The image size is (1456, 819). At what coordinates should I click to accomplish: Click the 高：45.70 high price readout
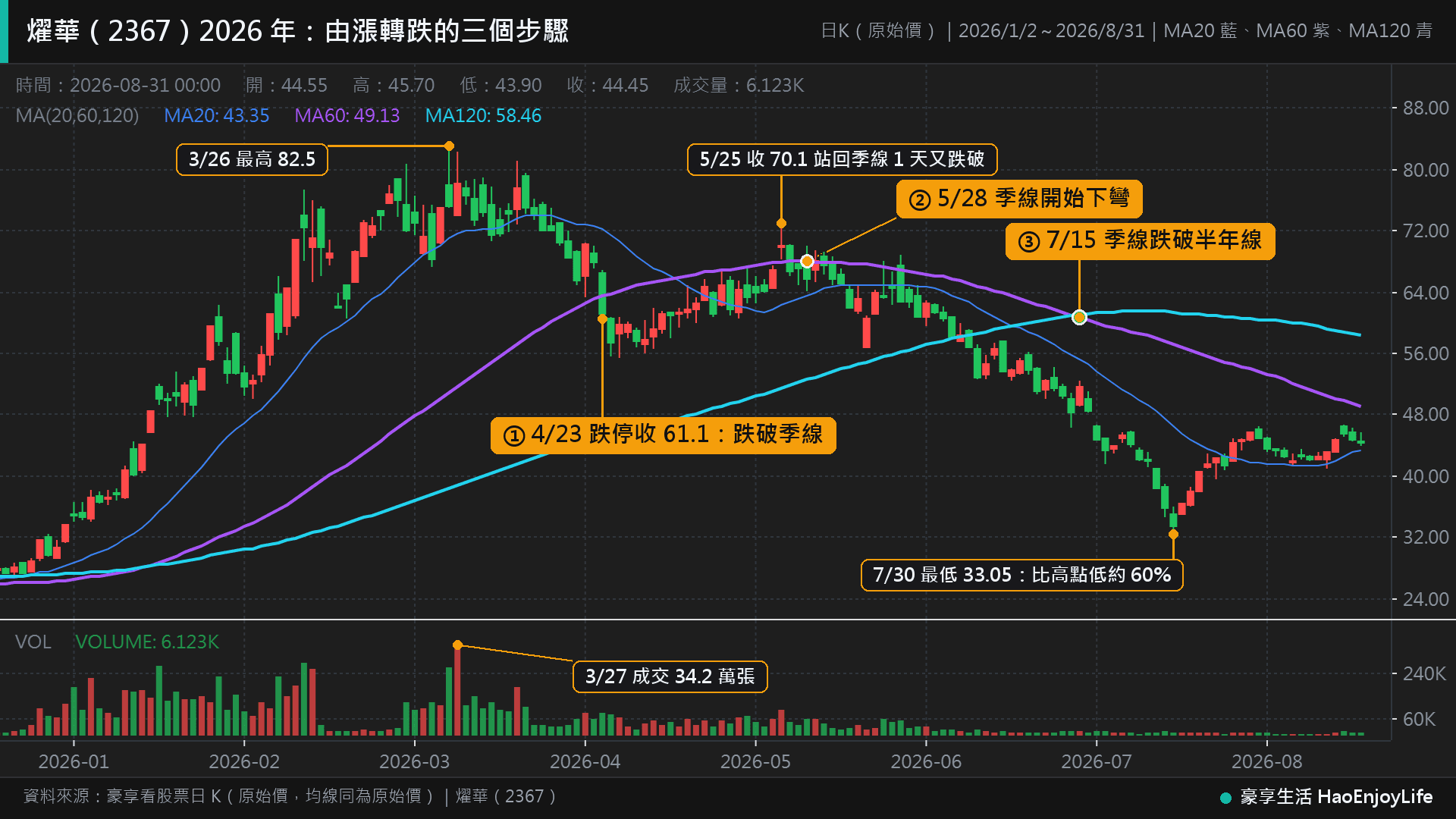[394, 86]
